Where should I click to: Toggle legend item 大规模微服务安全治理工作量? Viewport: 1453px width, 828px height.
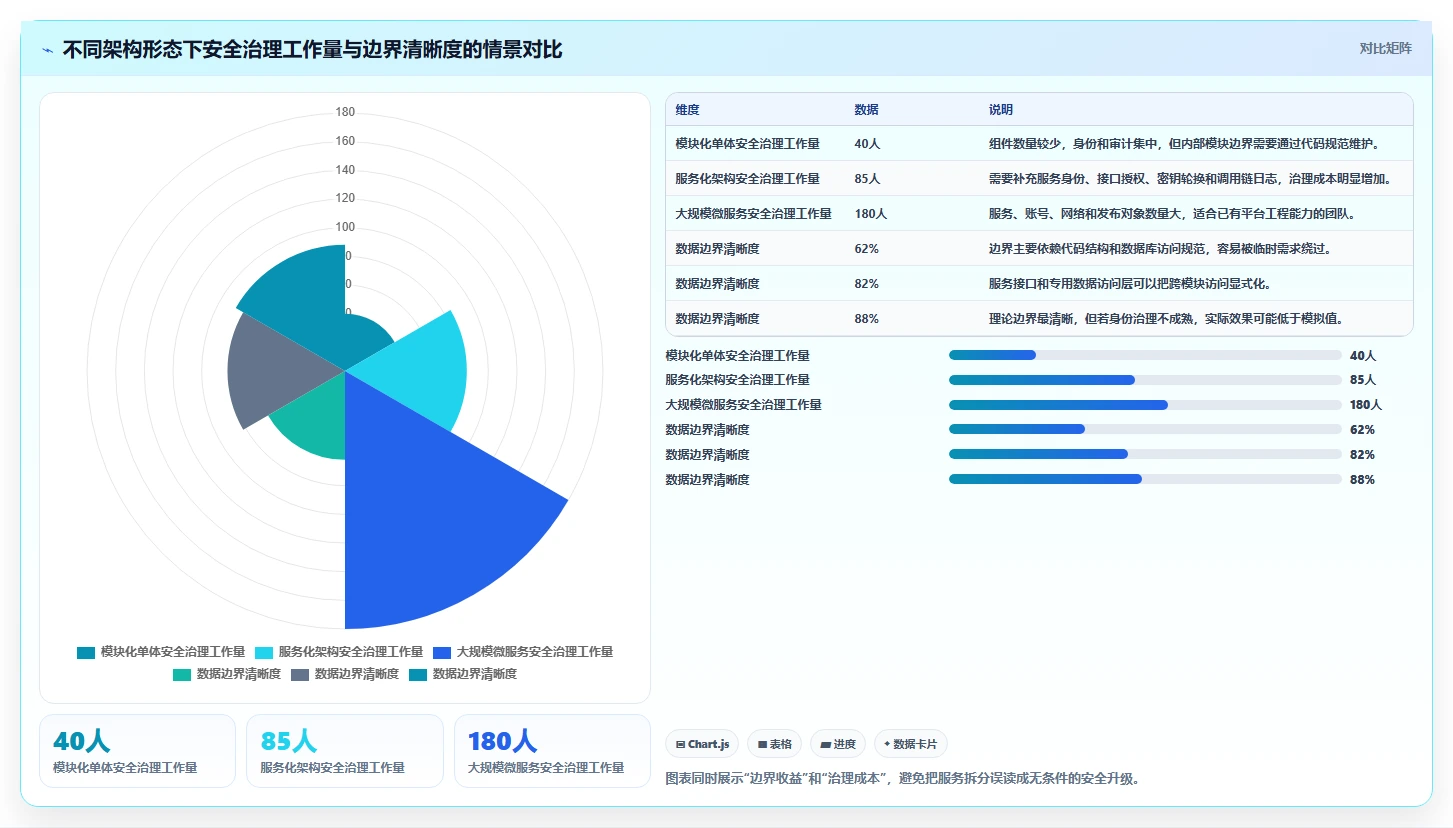pos(523,652)
